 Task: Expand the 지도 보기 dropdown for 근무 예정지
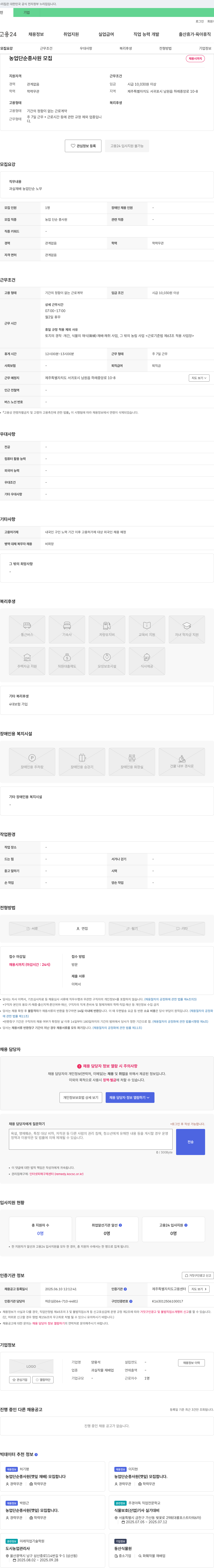pyautogui.click(x=199, y=378)
